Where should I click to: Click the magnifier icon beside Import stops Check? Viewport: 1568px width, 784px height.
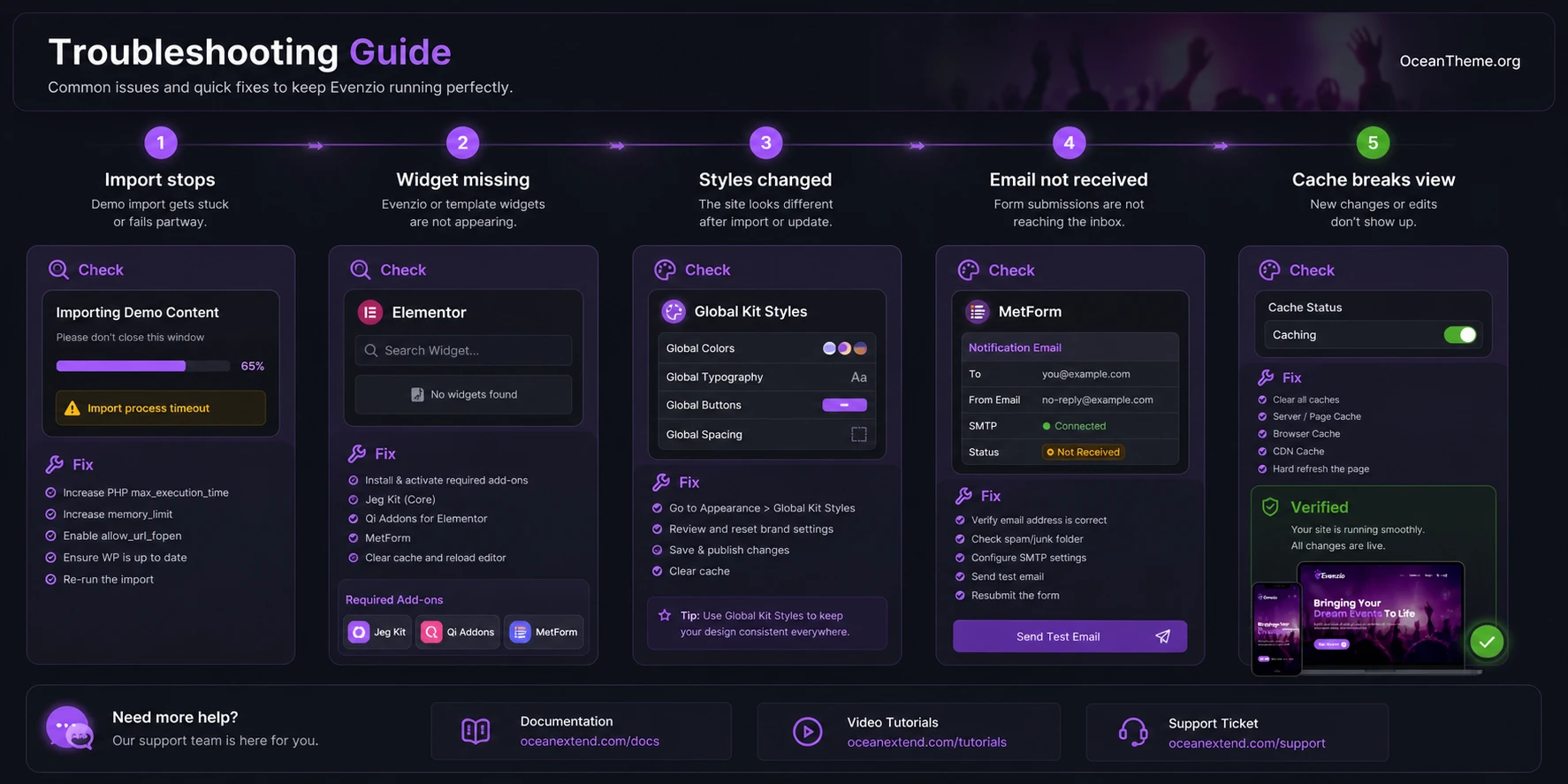tap(58, 270)
